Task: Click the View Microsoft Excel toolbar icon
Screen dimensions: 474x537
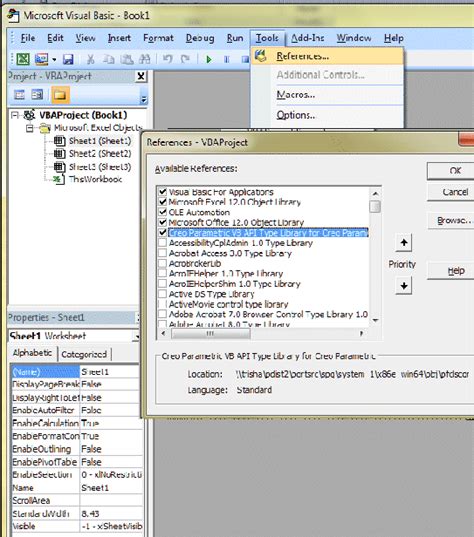Action: (23, 59)
